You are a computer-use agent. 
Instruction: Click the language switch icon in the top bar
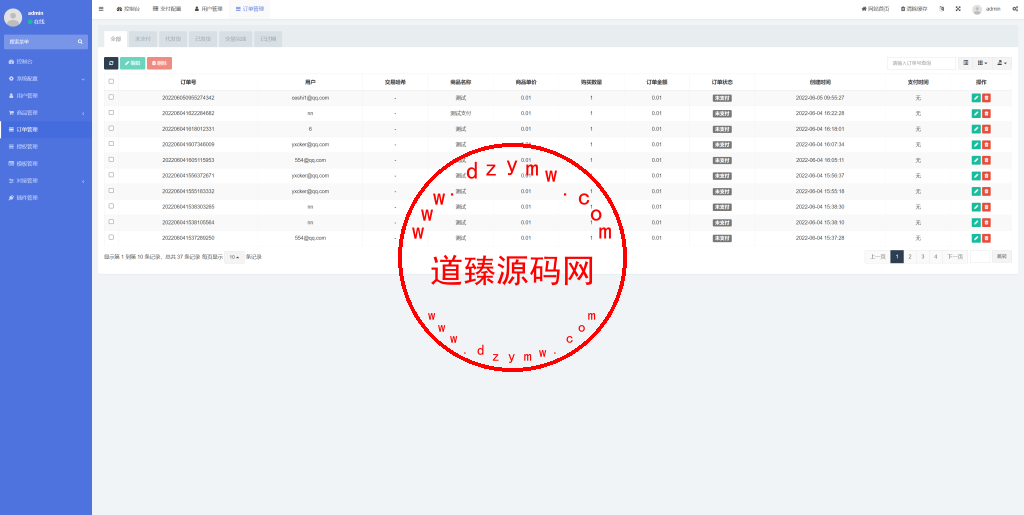[941, 9]
